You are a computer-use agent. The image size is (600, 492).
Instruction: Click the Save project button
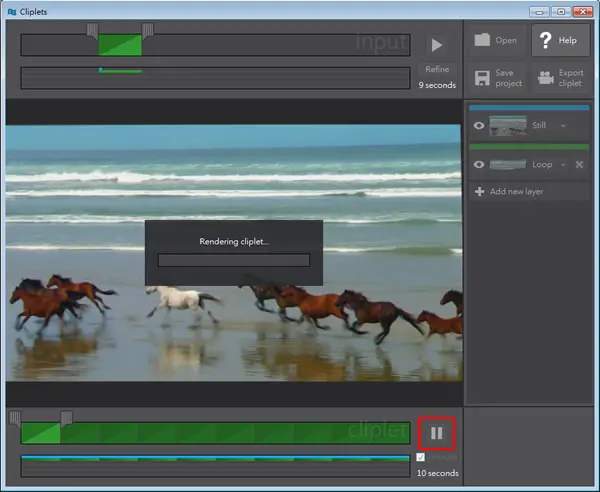(x=498, y=78)
